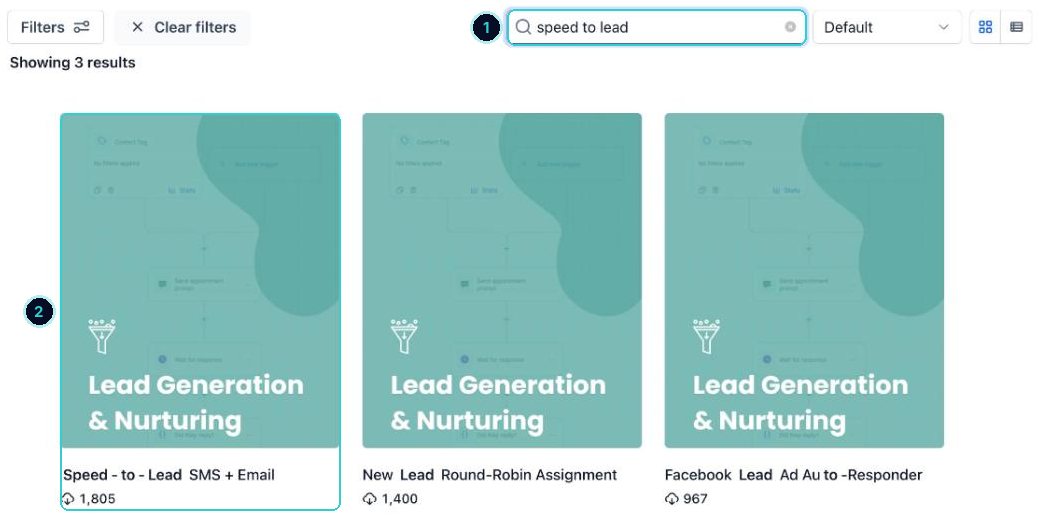Screen dimensions: 1050x520
Task: Click the 1,400 install count
Action: [400, 499]
